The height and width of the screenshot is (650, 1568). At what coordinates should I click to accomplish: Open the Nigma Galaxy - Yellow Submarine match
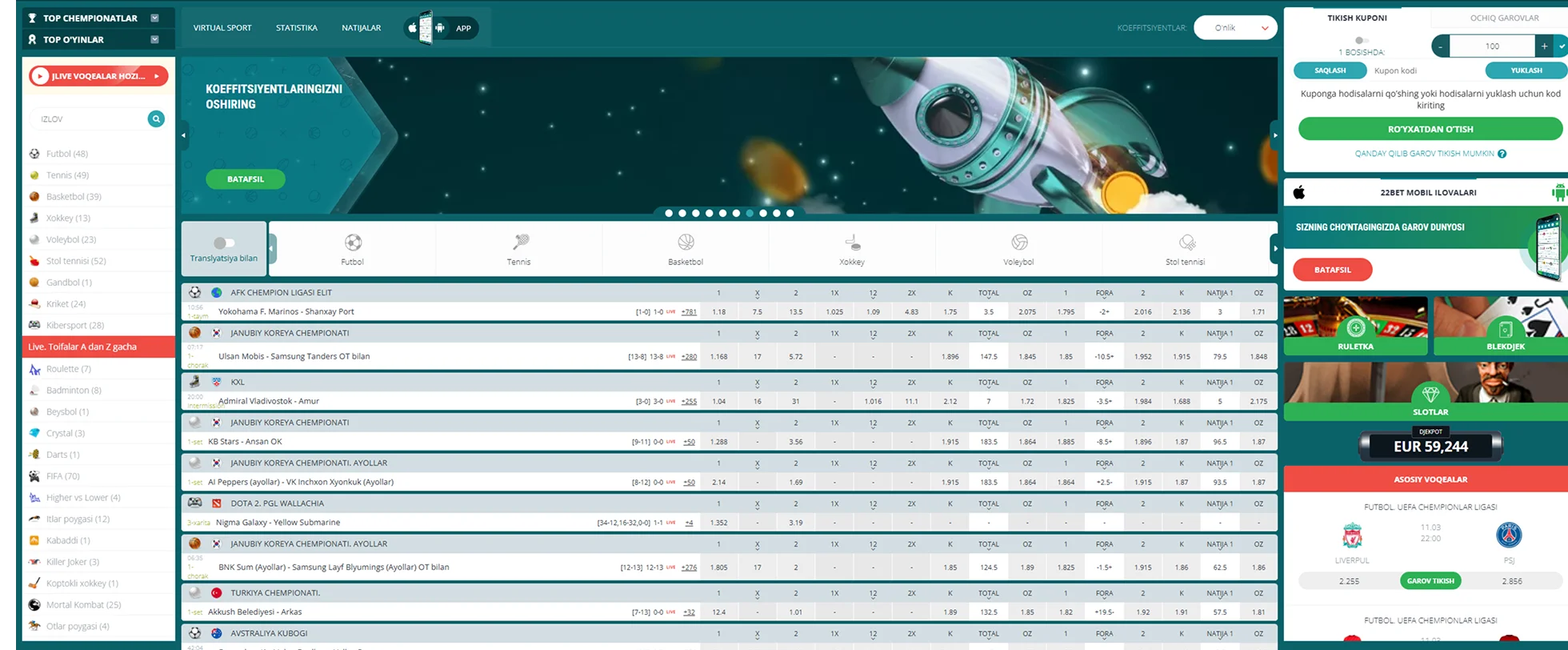pyautogui.click(x=278, y=523)
